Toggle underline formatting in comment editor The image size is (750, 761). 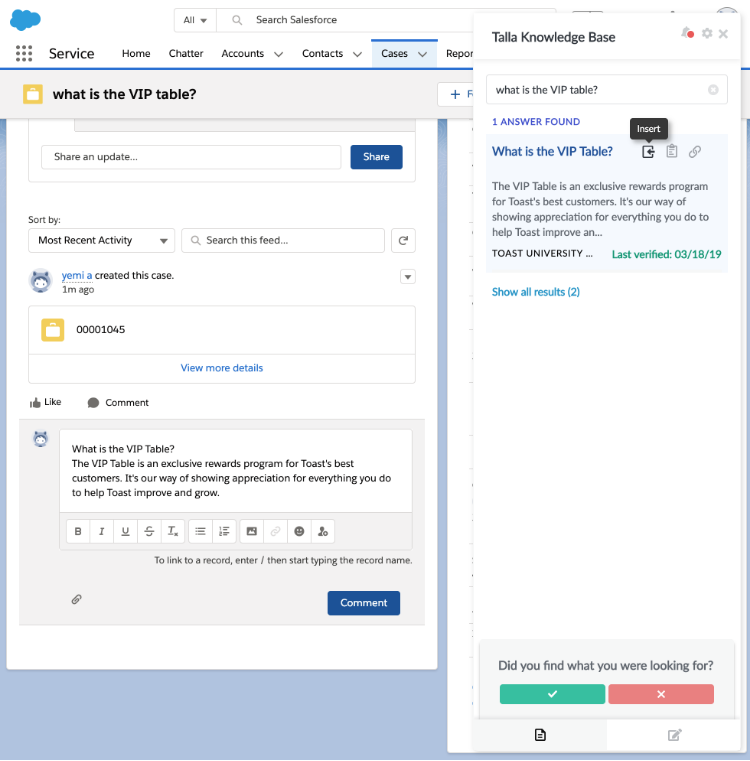click(x=125, y=531)
